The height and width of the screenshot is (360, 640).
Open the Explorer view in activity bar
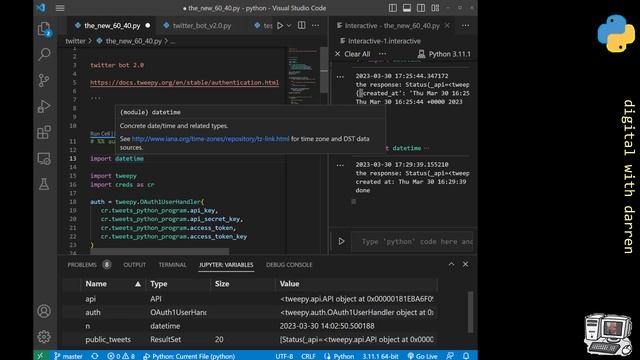click(x=44, y=29)
